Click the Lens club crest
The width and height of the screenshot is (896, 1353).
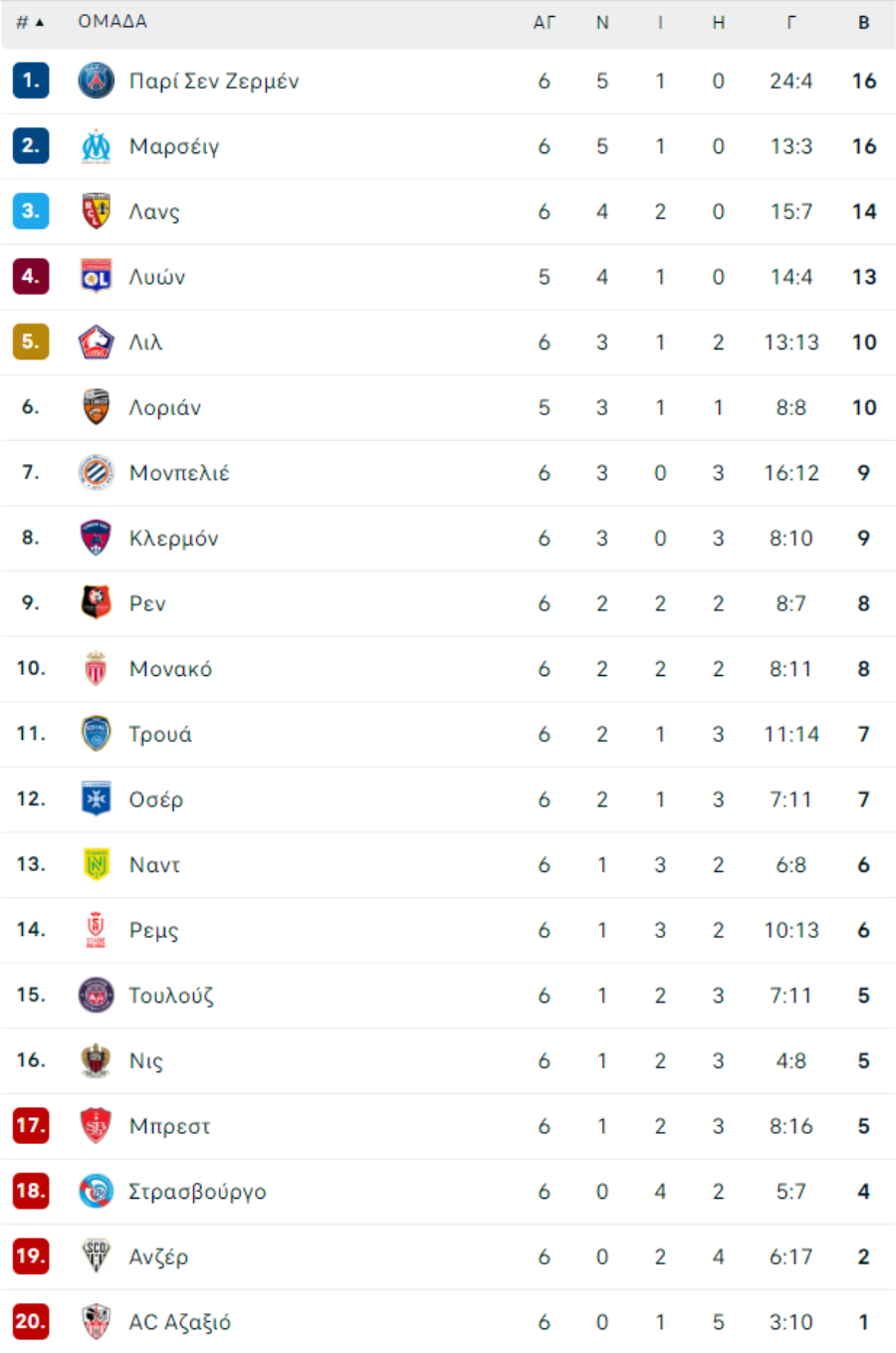[x=96, y=211]
